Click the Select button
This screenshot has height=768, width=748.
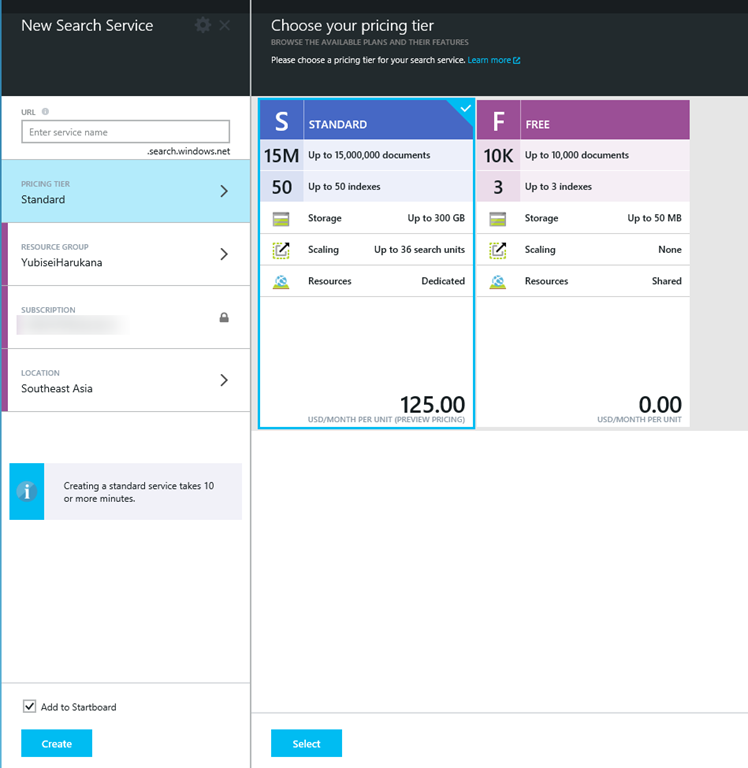click(x=307, y=744)
